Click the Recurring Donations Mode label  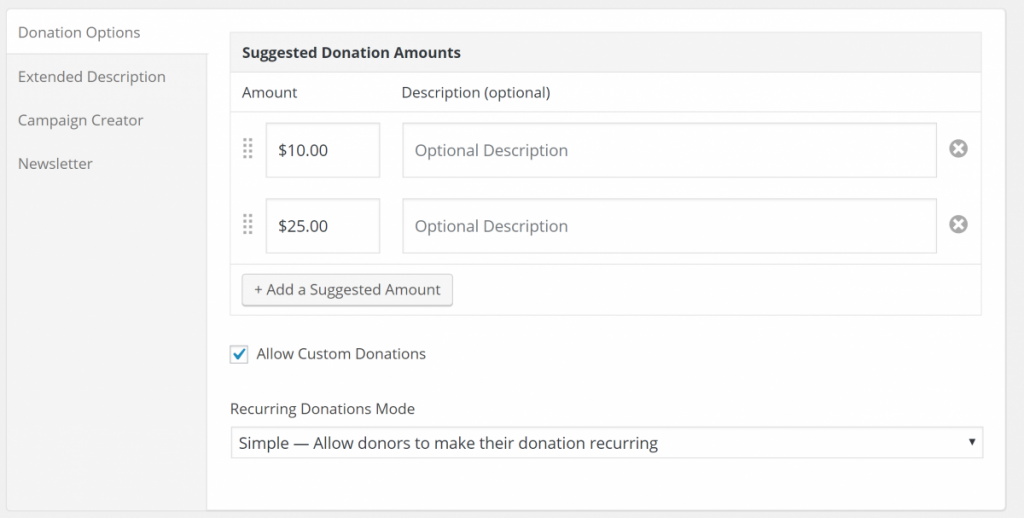(x=323, y=409)
